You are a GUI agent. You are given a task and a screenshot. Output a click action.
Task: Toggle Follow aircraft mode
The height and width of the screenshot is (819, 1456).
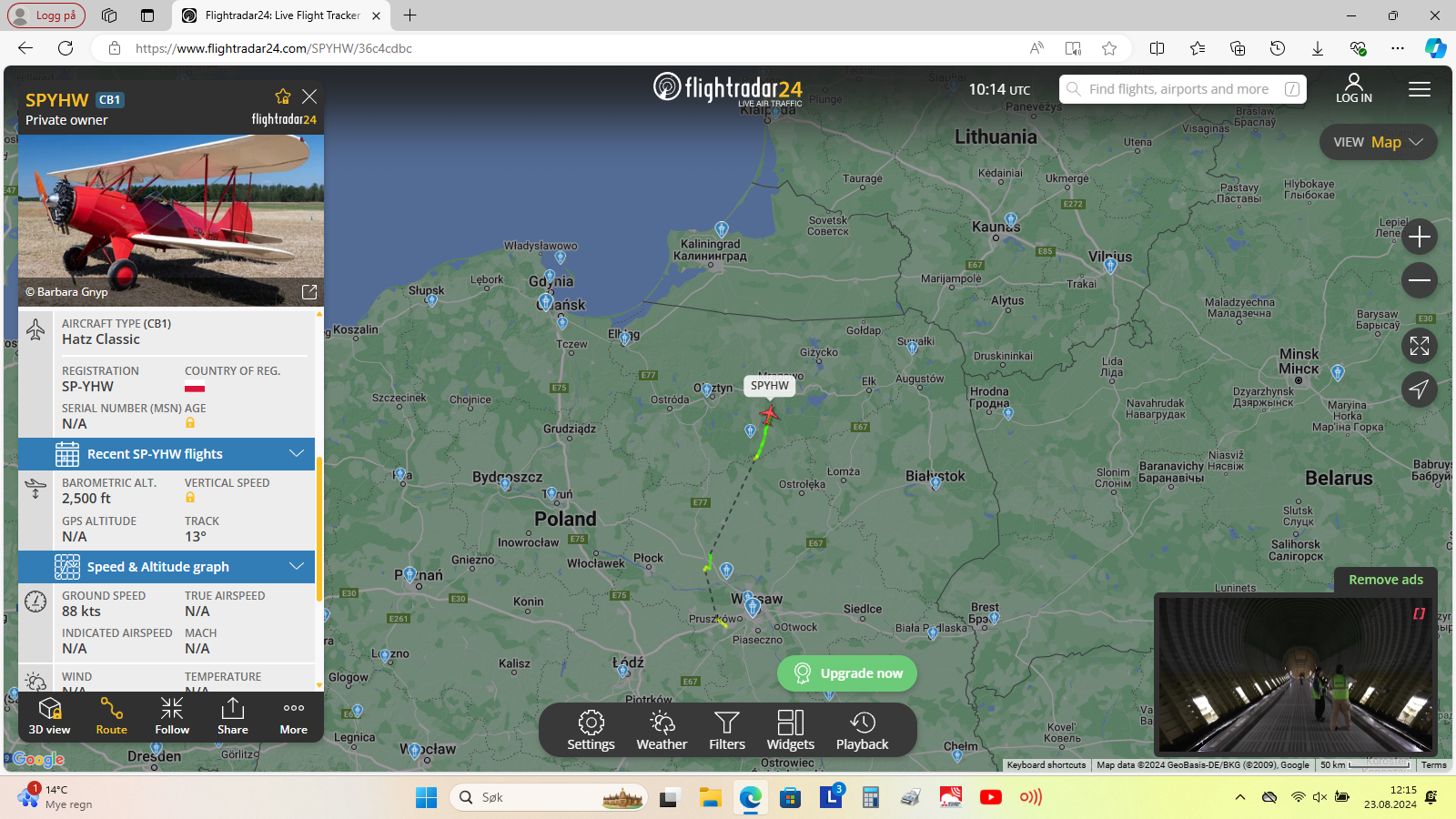172,716
